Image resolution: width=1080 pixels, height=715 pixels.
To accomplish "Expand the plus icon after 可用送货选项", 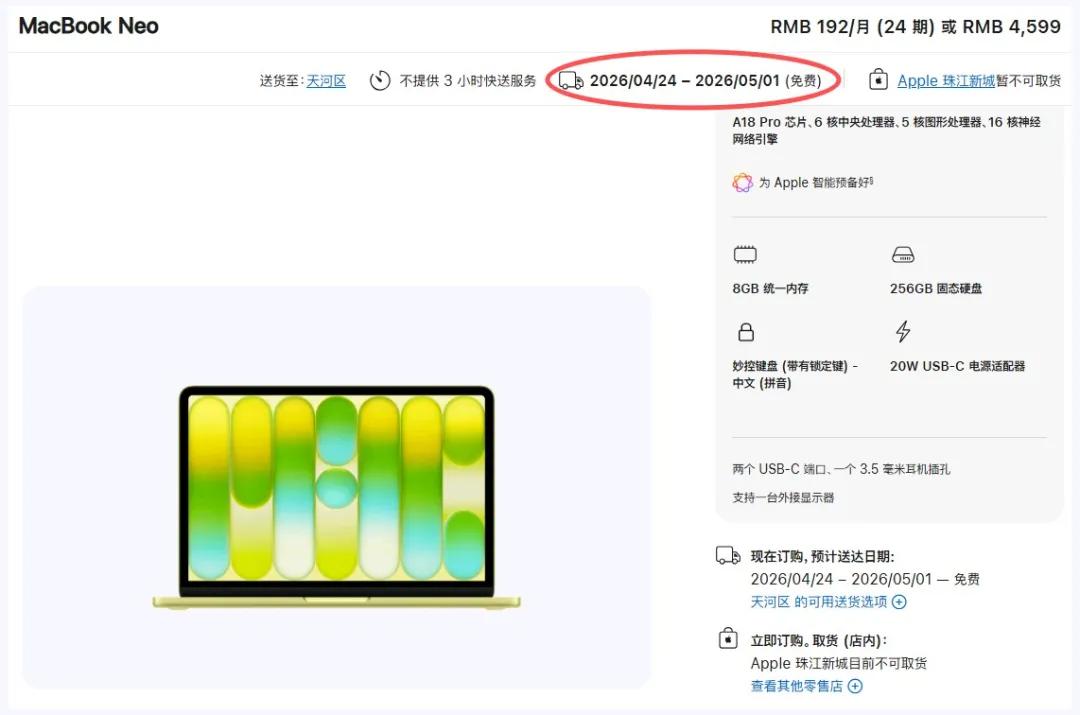I will (x=900, y=602).
